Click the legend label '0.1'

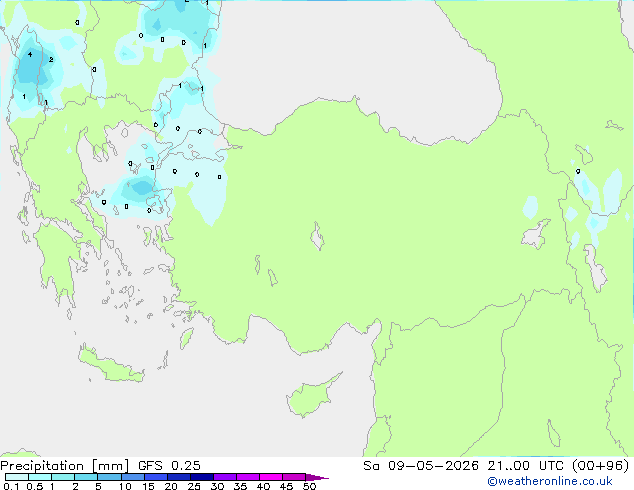[11, 486]
